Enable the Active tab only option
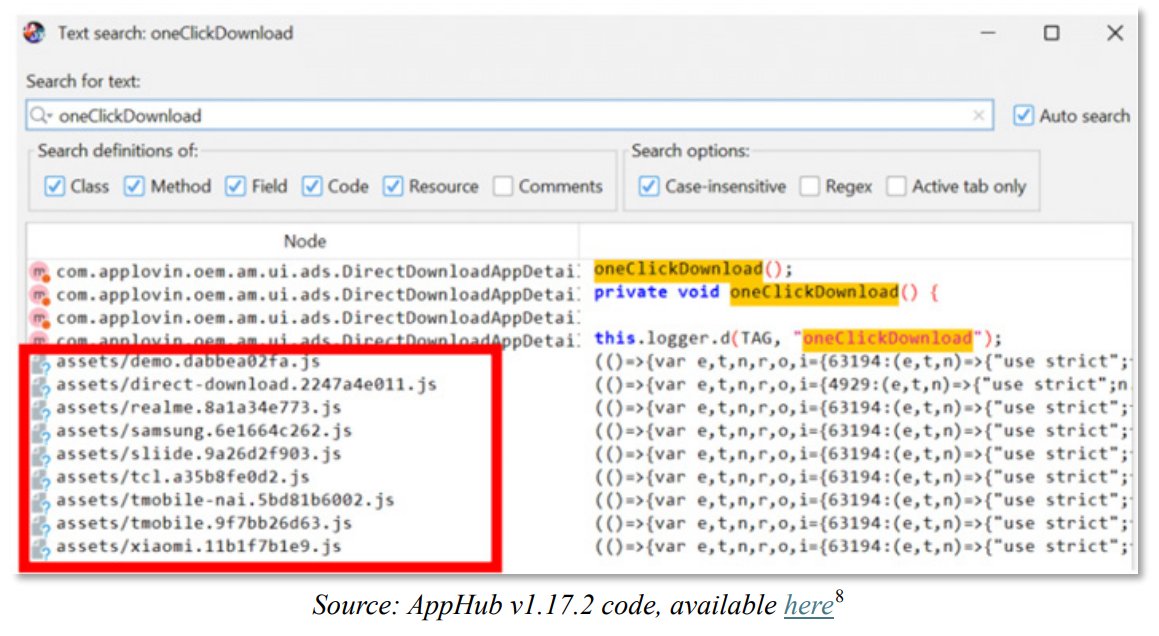 tap(896, 186)
